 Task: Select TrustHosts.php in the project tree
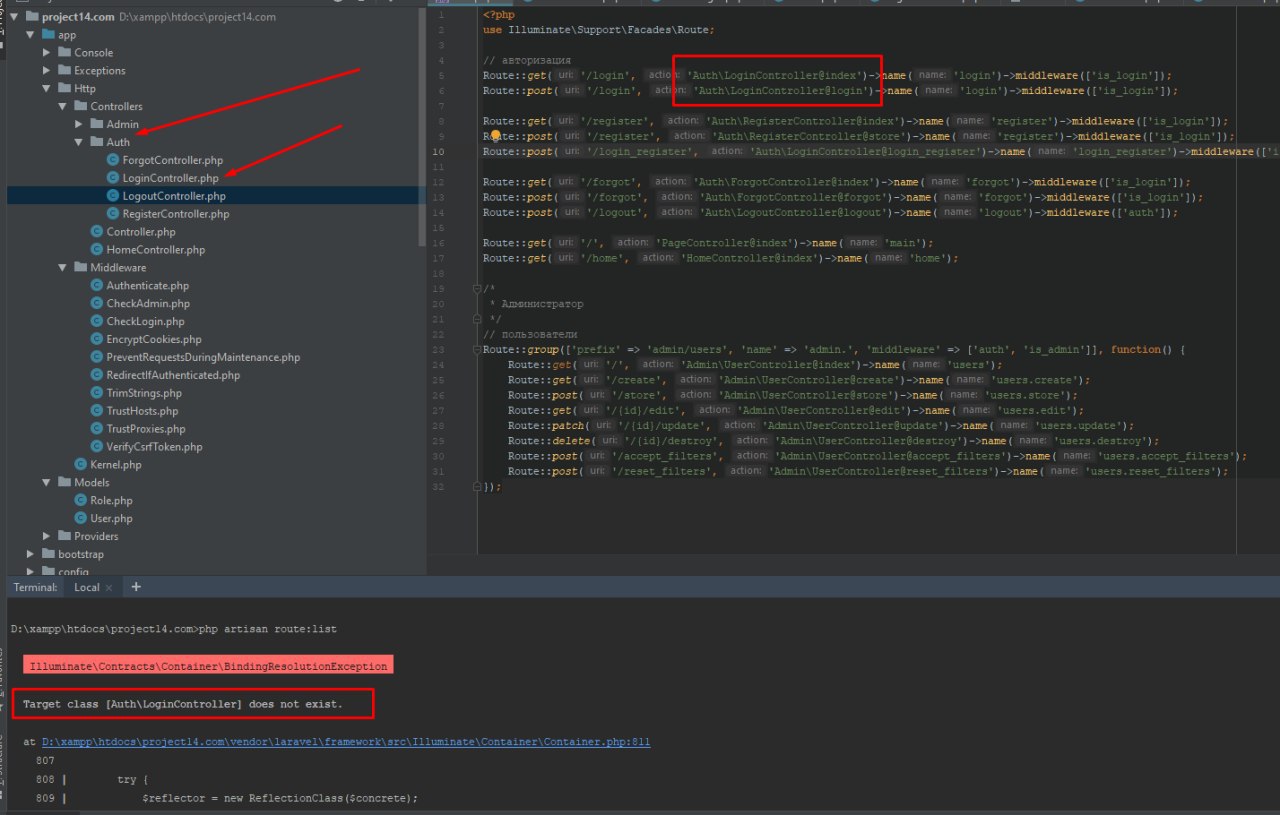tap(142, 412)
